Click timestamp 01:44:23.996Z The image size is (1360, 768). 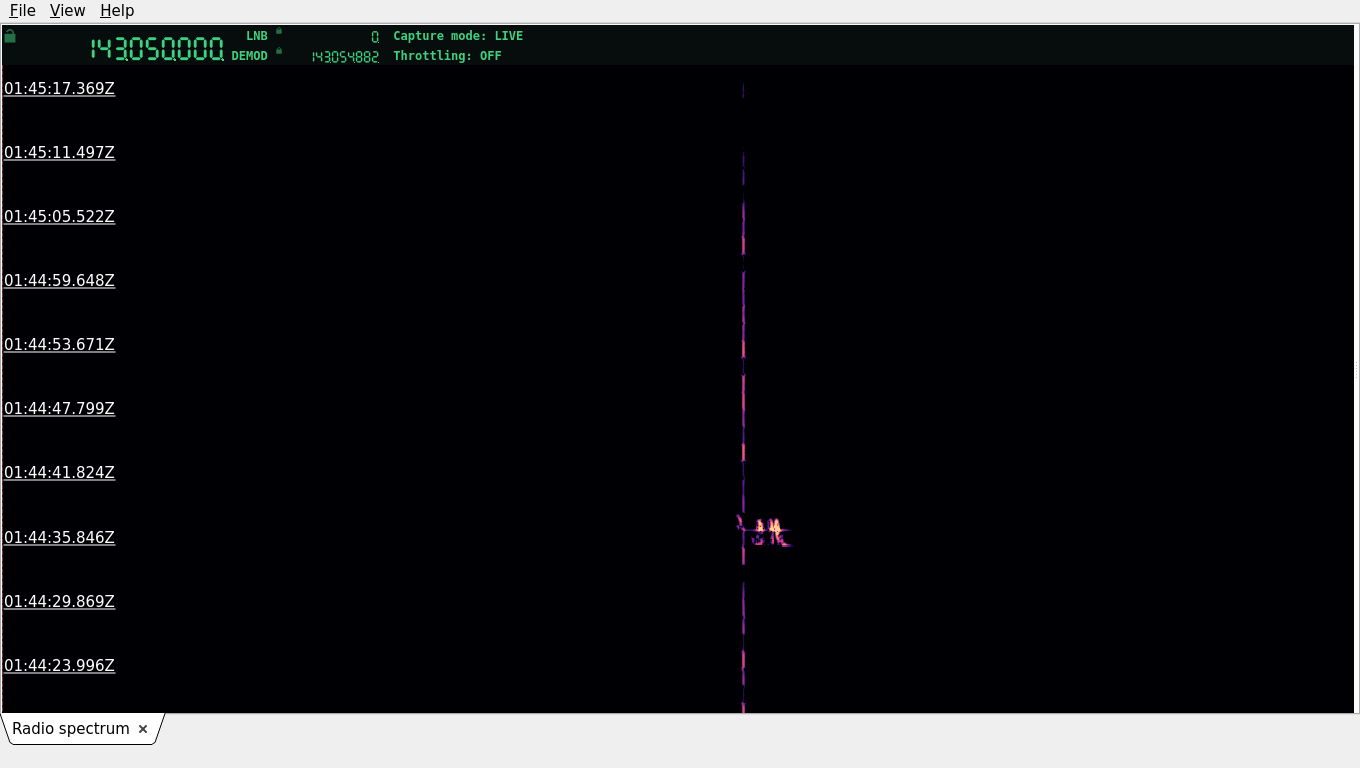59,666
